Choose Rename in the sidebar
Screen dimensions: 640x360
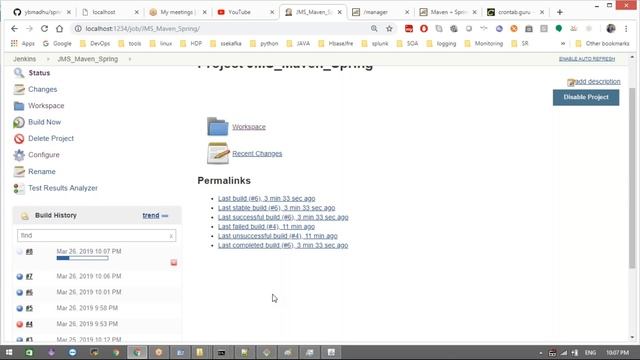42,171
